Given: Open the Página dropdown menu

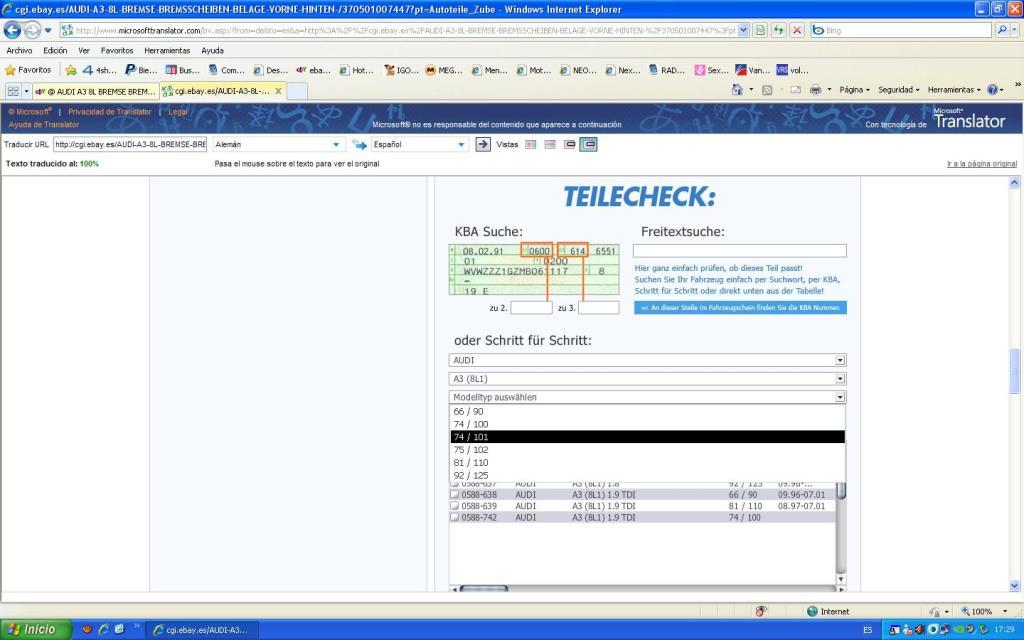Looking at the screenshot, I should [854, 89].
